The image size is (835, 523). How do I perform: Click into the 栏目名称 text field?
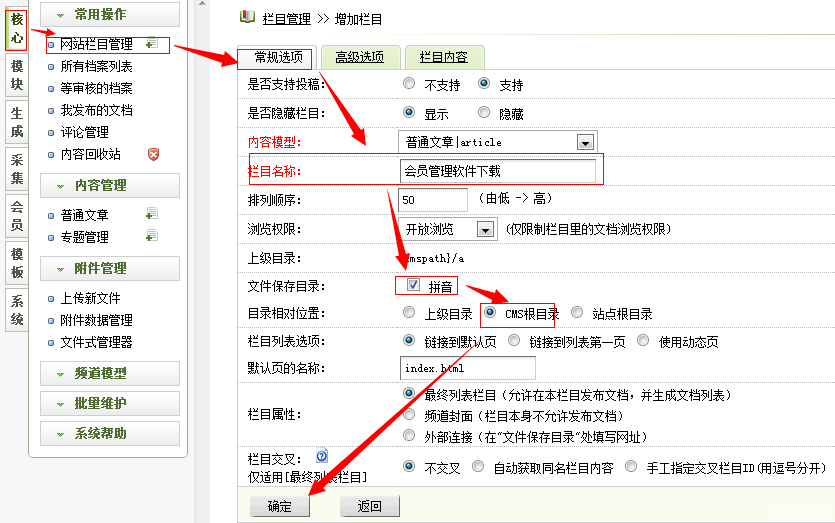(497, 171)
